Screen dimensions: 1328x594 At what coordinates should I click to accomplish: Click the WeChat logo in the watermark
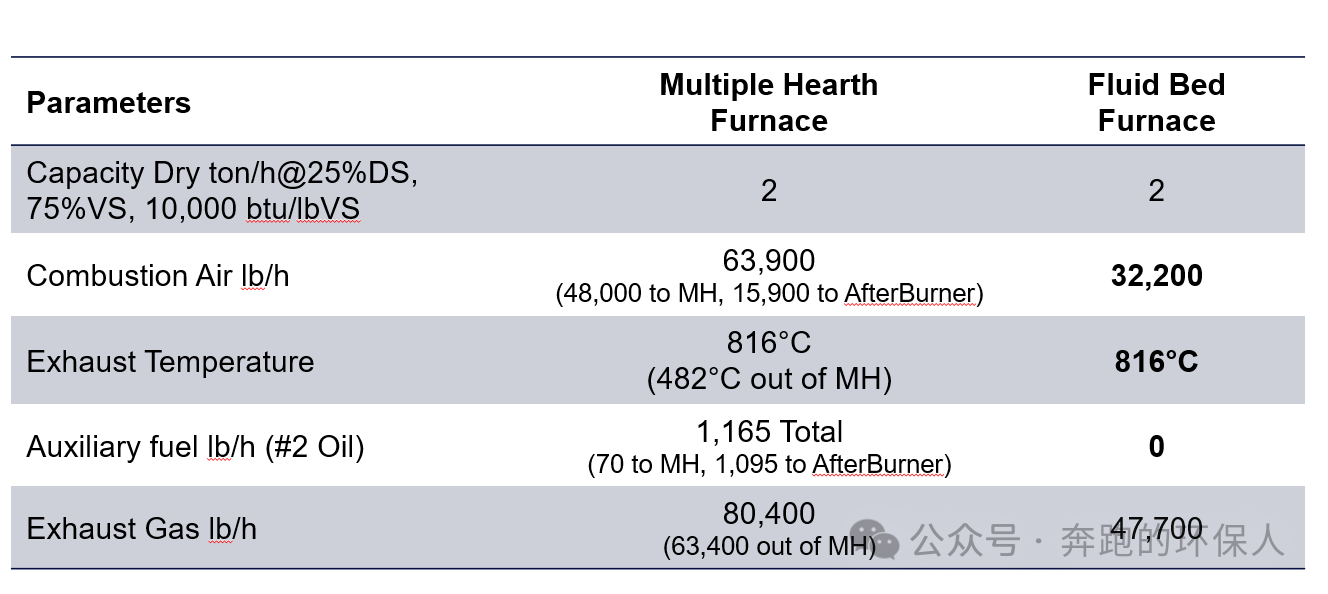pos(874,540)
